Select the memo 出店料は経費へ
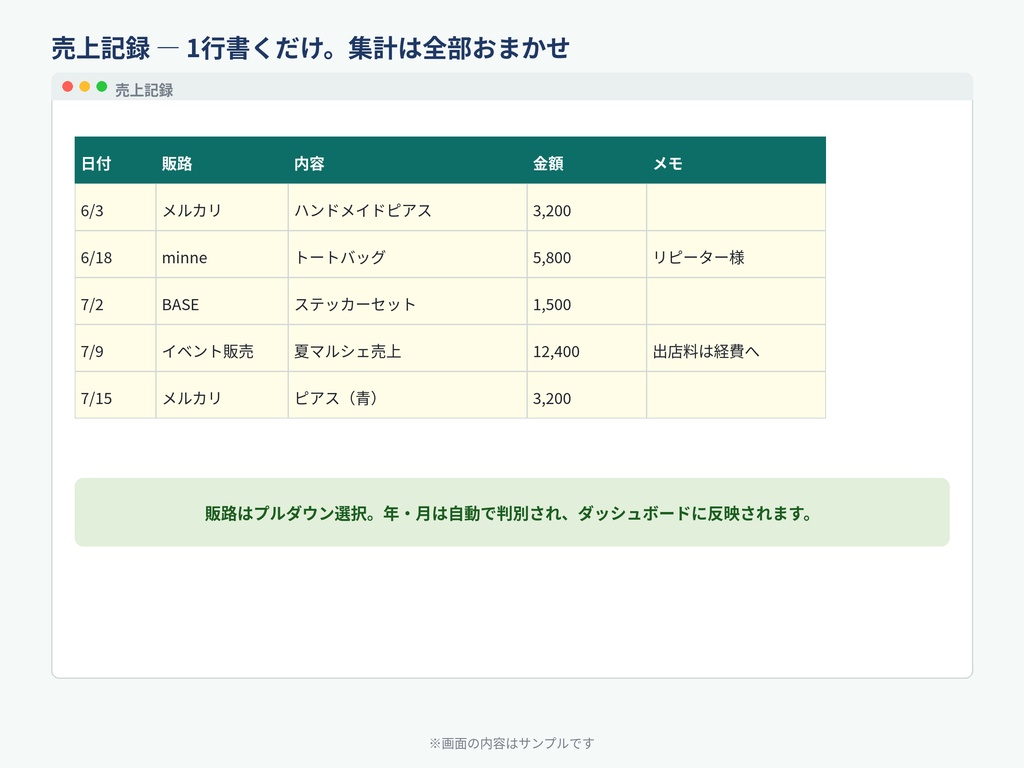Viewport: 1024px width, 768px height. 736,349
